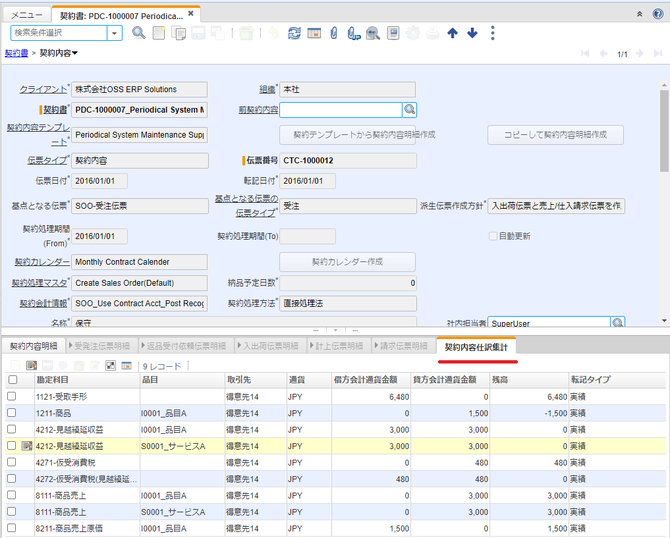Select the 契約内容仕訳集計 detail tab
The height and width of the screenshot is (538, 670).
pos(476,347)
